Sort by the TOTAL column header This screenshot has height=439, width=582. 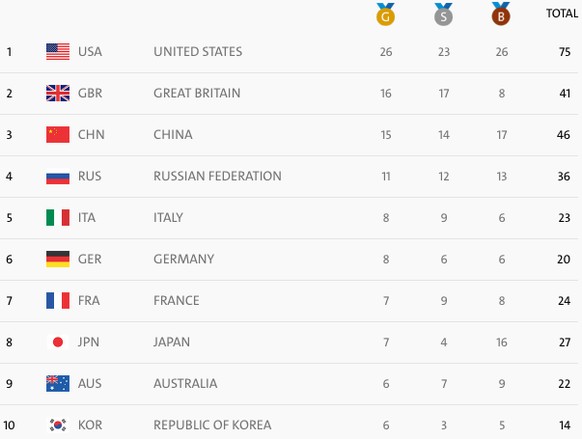click(562, 14)
